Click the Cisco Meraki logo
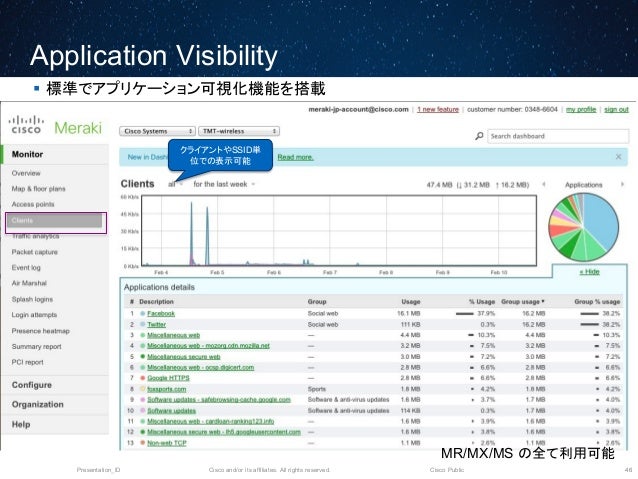 click(x=55, y=125)
